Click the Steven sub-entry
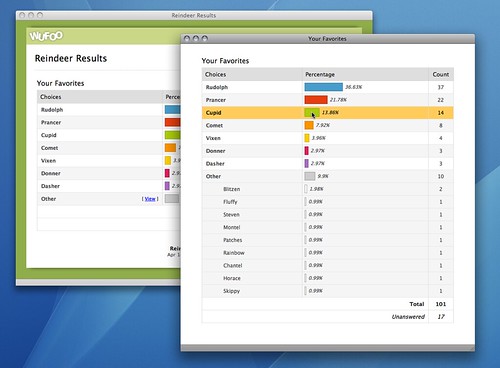 231,214
